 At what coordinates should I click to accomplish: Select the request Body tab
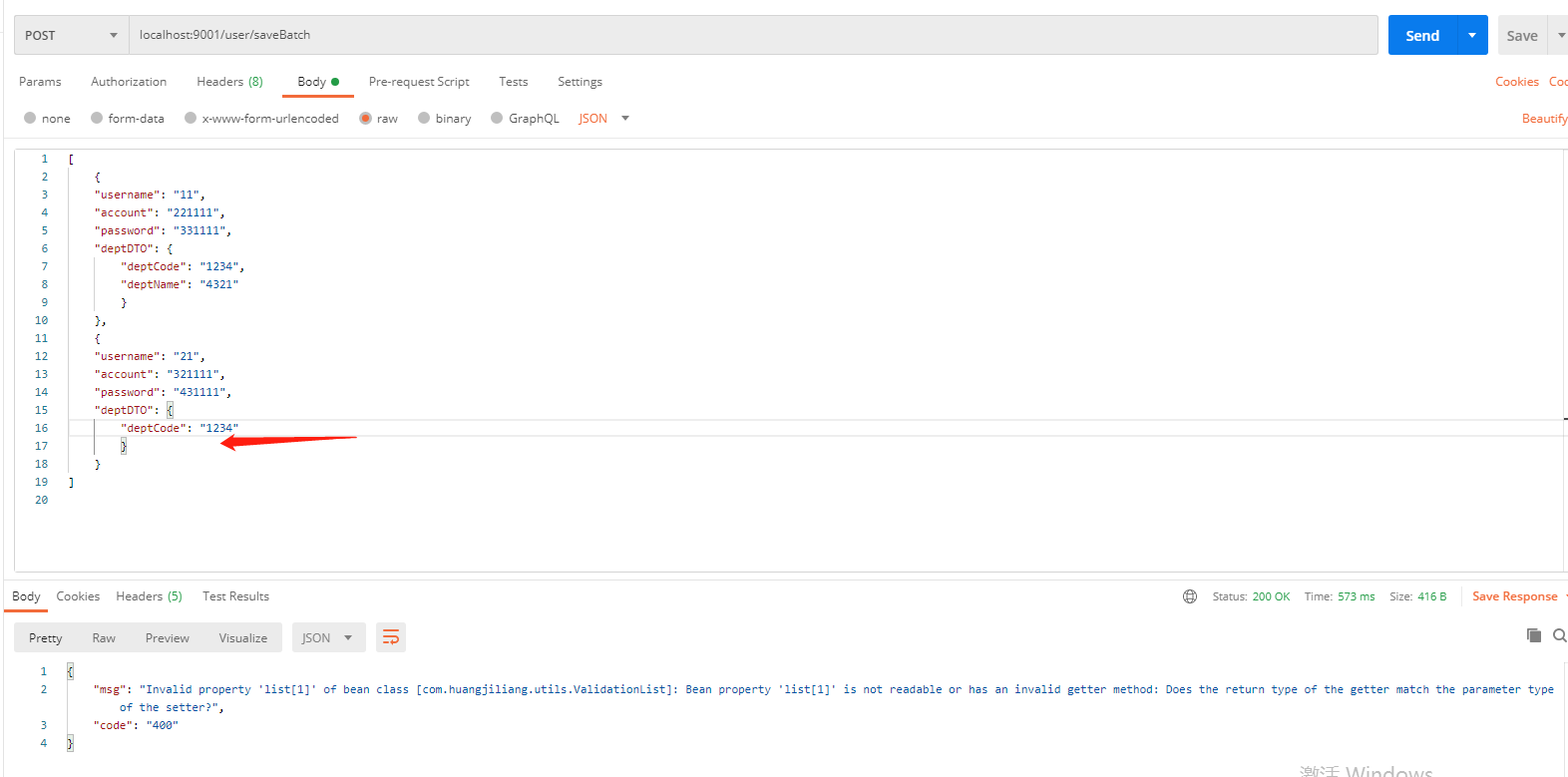(318, 82)
